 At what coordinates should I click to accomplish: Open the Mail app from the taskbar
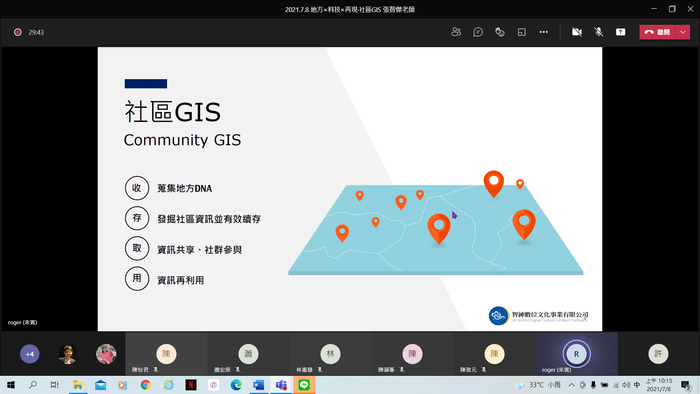coord(100,385)
